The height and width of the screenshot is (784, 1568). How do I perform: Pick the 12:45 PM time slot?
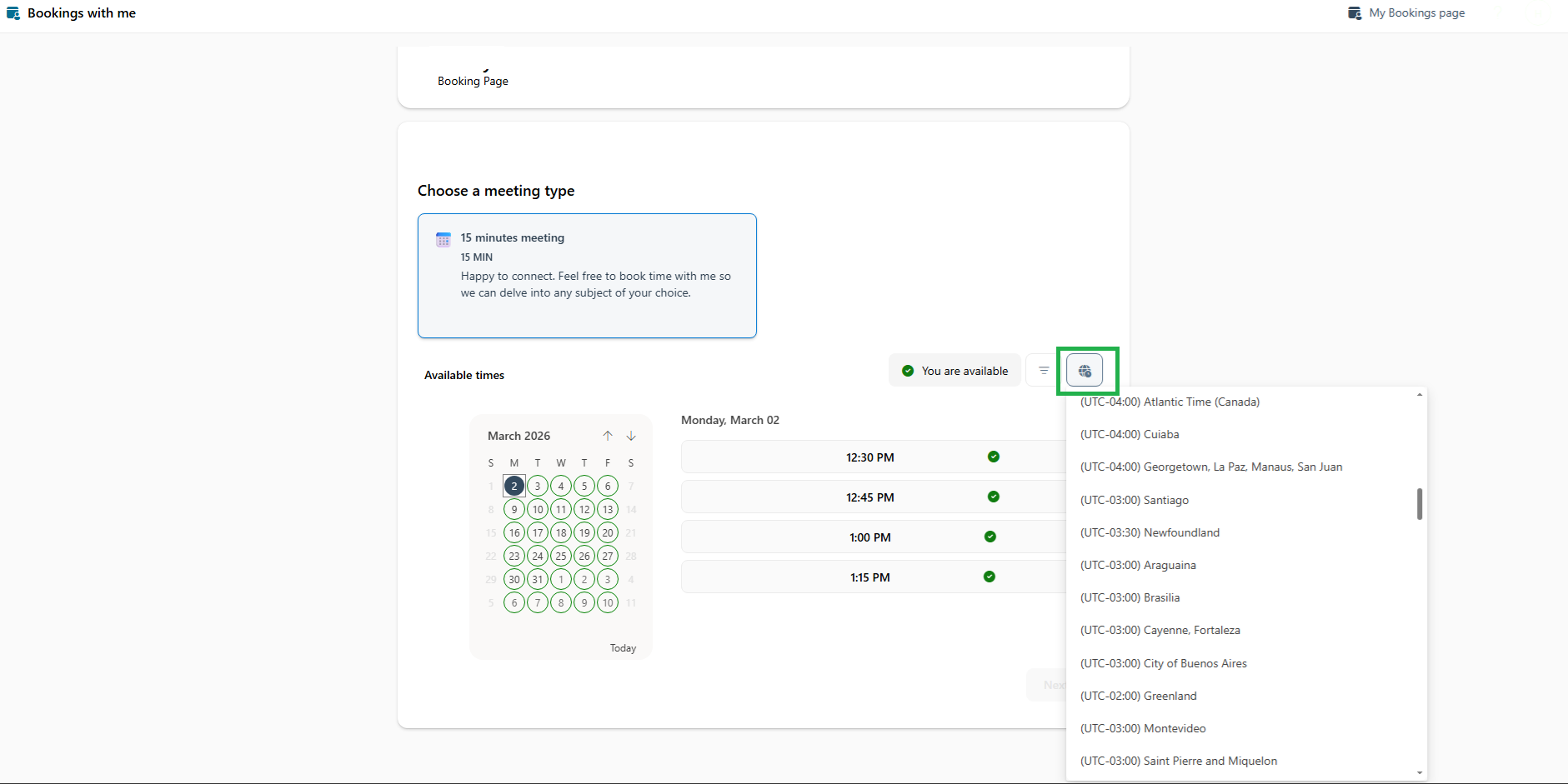point(874,497)
